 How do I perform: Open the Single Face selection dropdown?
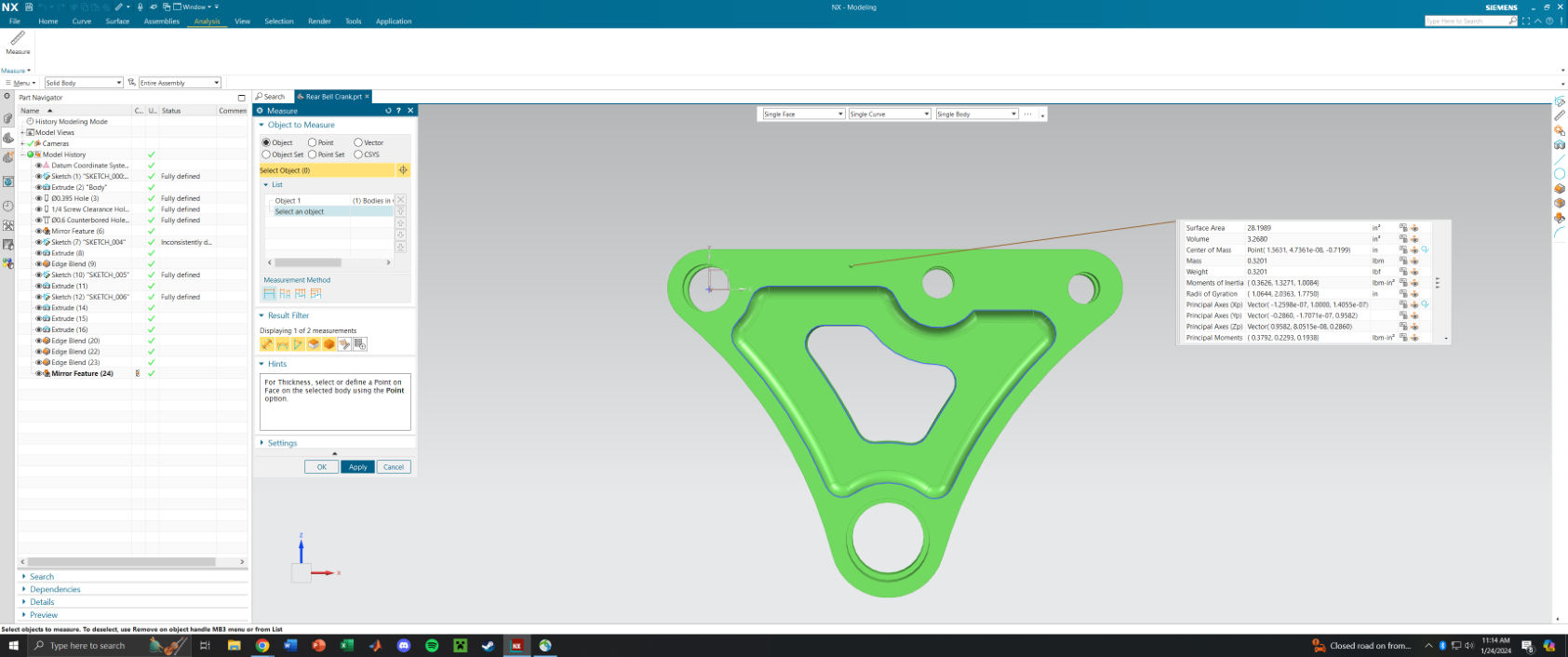click(x=803, y=114)
